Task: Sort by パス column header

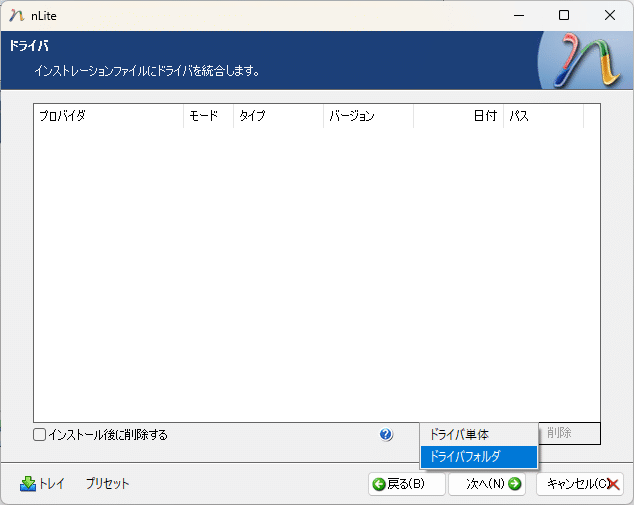Action: coord(543,116)
